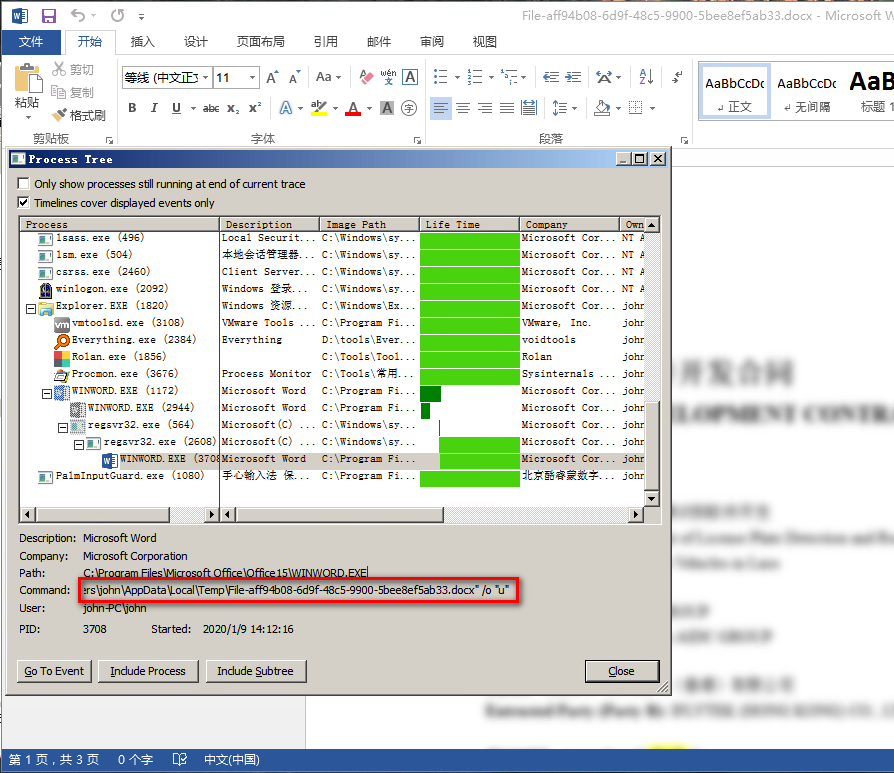The image size is (894, 773).
Task: Click the Life Time column header
Action: (469, 225)
